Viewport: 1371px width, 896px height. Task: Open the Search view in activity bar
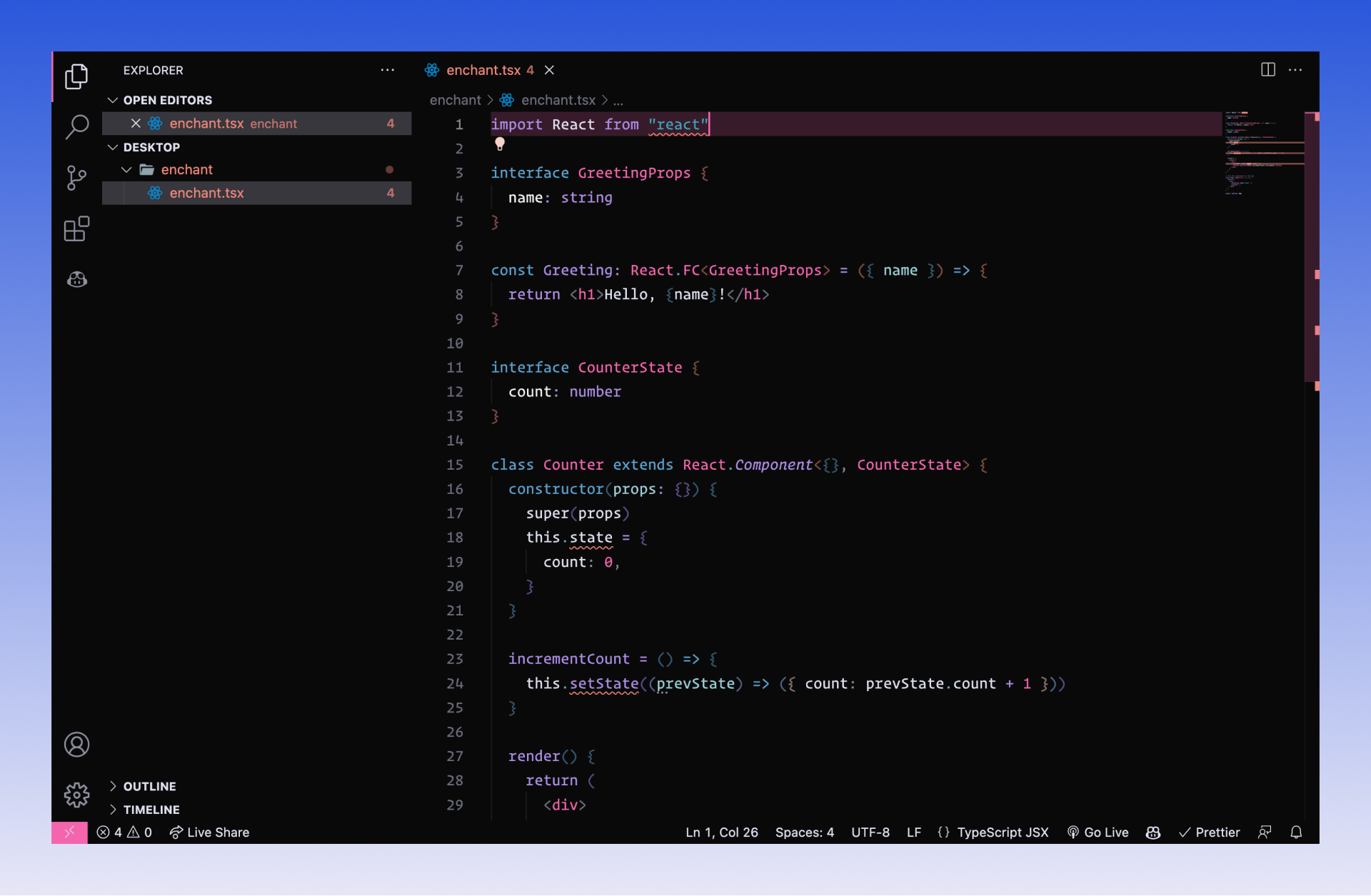[x=76, y=127]
